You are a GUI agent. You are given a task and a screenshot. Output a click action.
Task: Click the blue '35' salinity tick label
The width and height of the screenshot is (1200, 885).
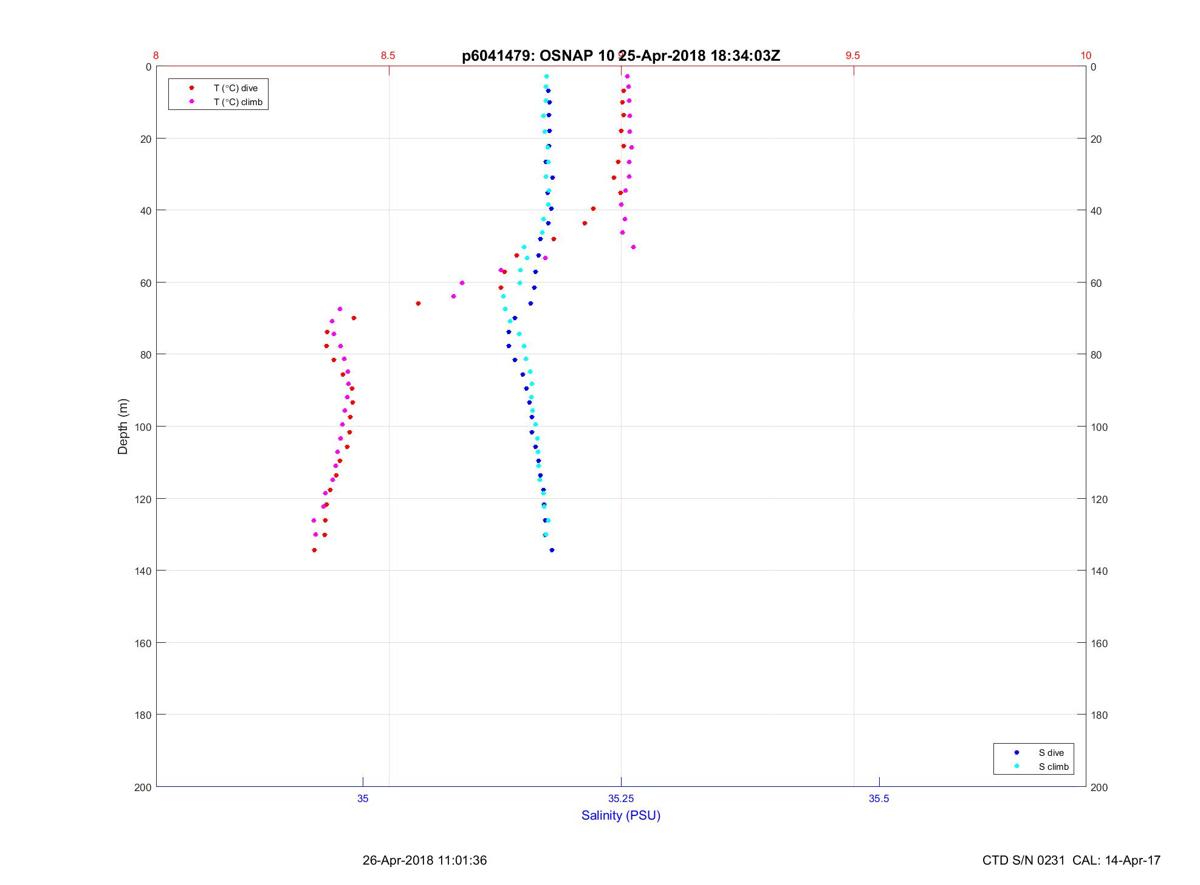[363, 798]
